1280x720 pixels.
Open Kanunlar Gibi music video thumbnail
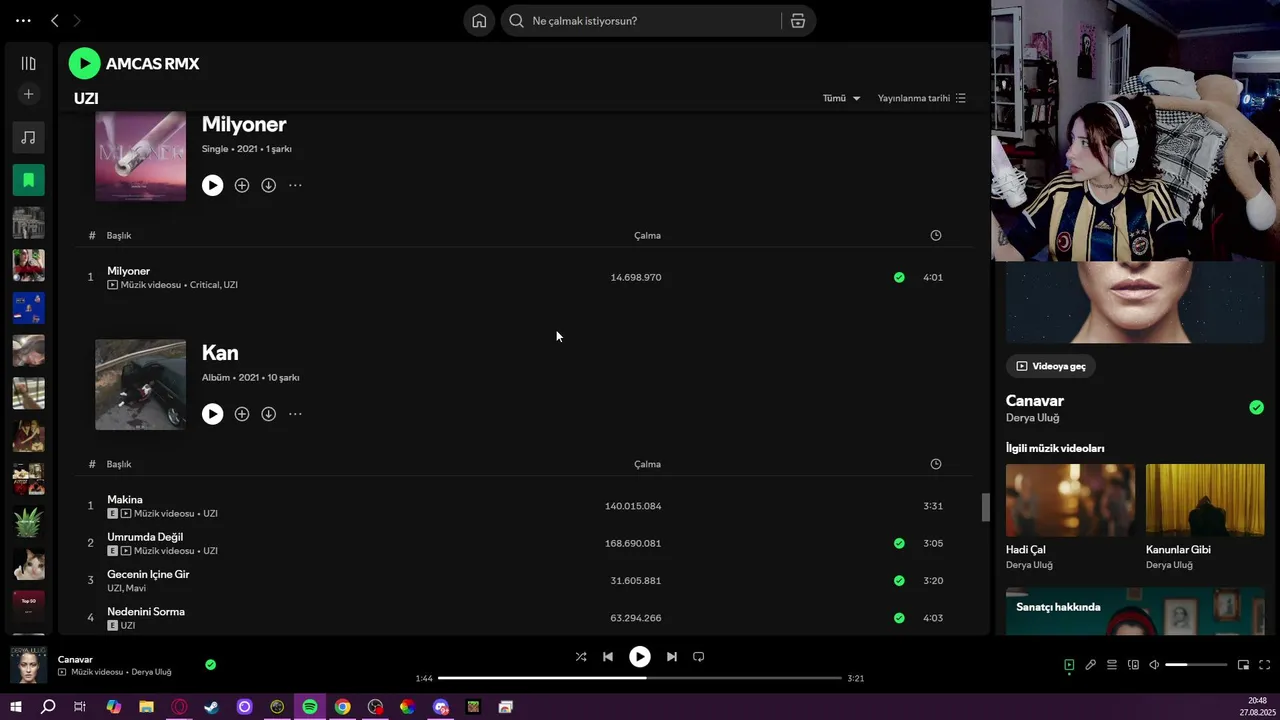[x=1205, y=500]
